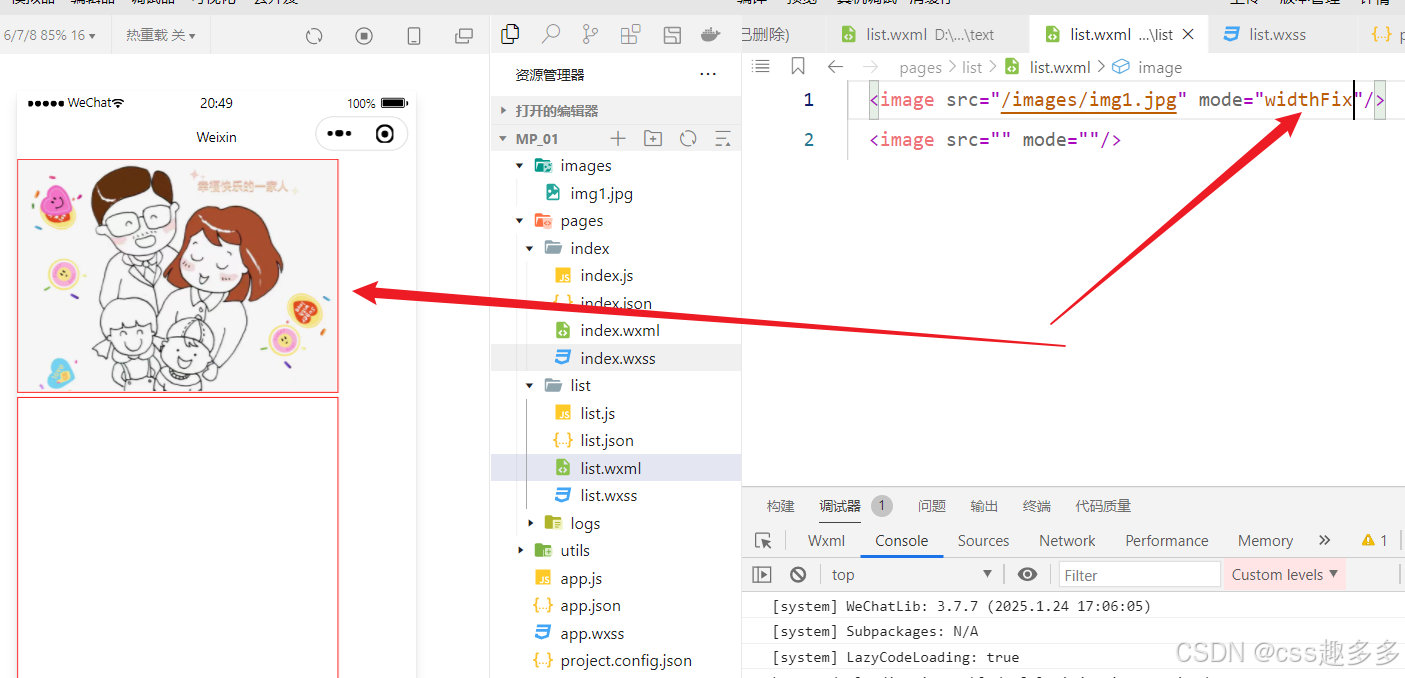Open the extensions blocks icon
This screenshot has height=678, width=1405.
click(630, 34)
